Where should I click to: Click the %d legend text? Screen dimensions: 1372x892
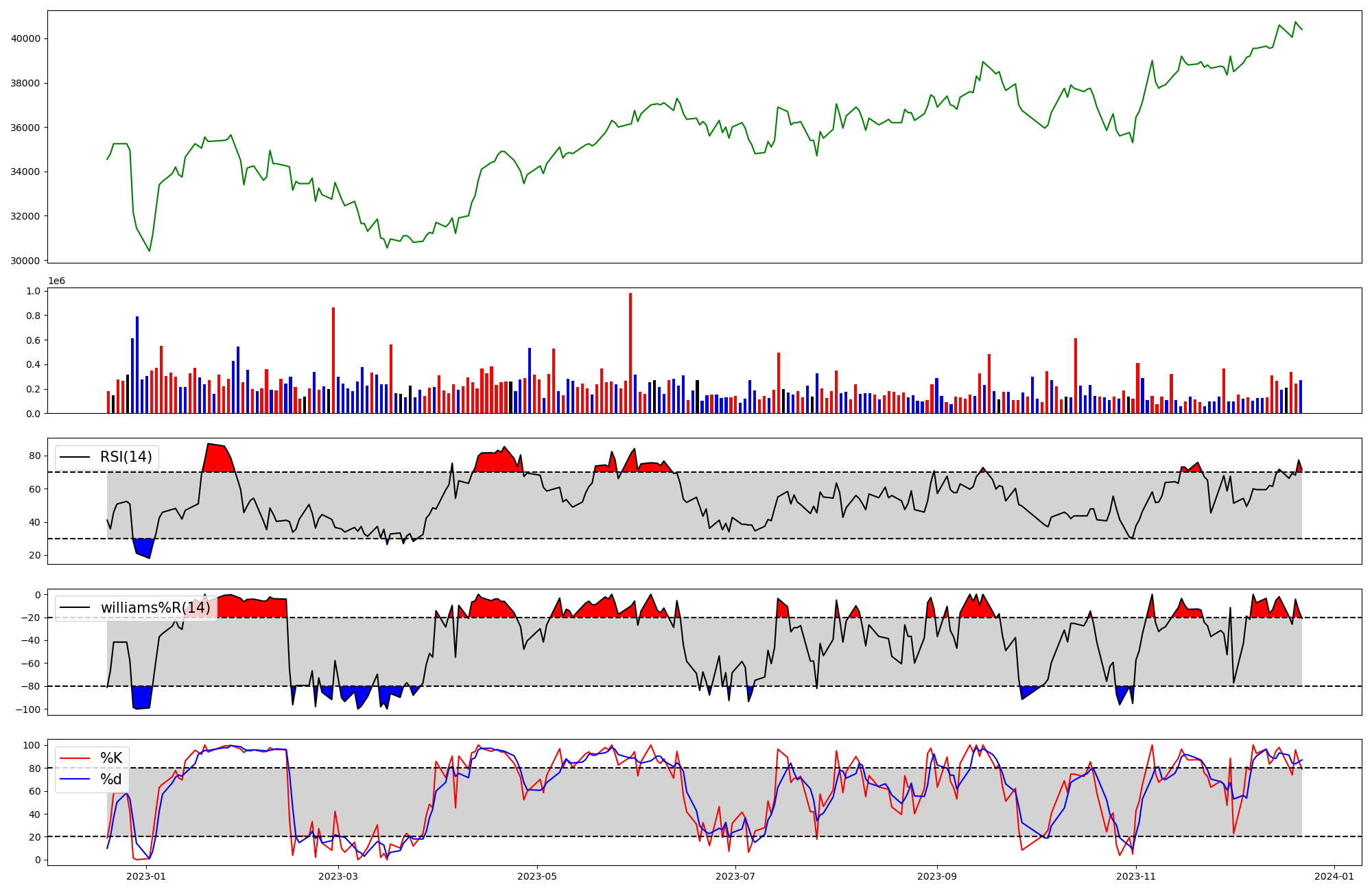point(111,779)
